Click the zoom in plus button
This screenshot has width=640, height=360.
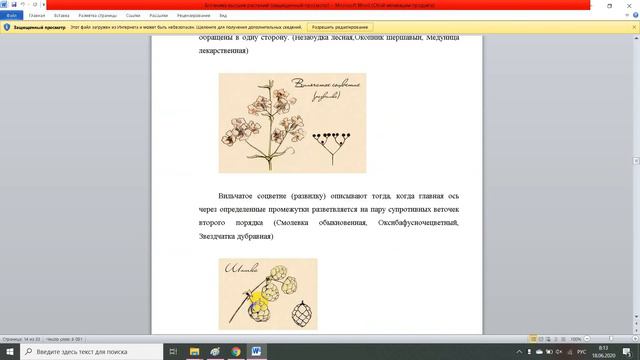point(635,339)
